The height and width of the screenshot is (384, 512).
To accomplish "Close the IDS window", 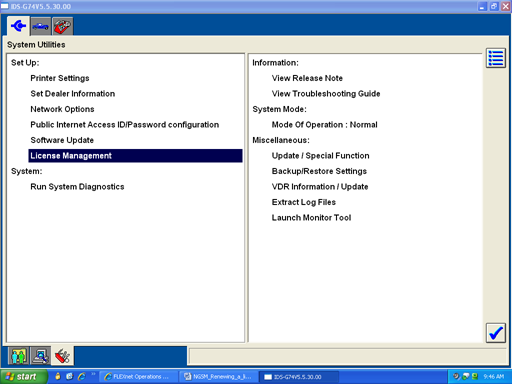I will 506,6.
